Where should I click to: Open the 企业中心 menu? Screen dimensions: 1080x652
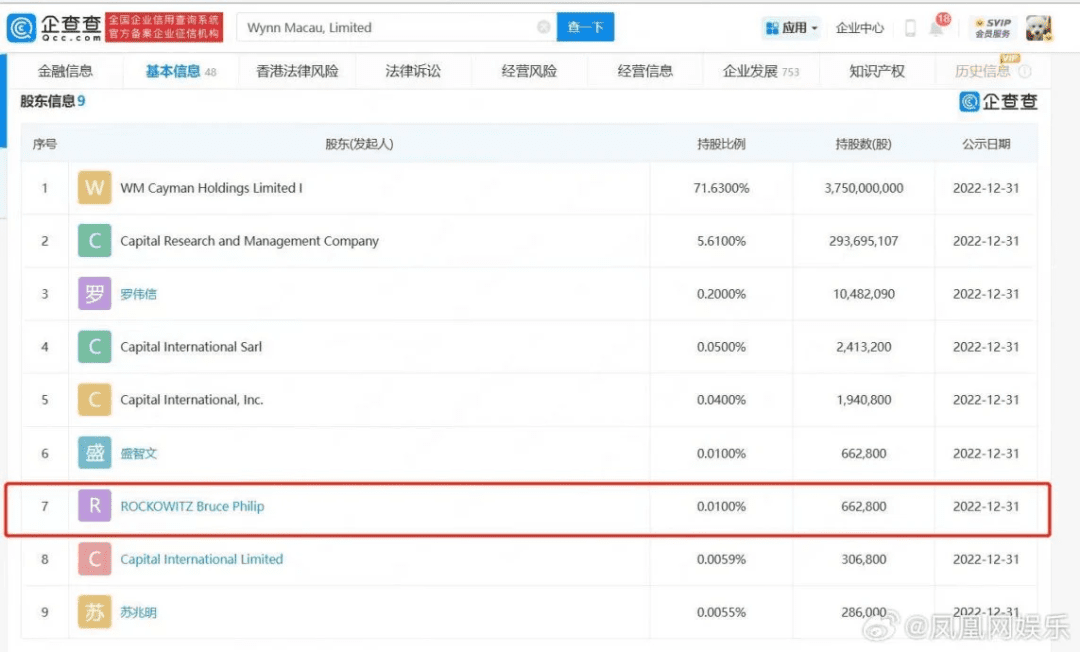(860, 28)
